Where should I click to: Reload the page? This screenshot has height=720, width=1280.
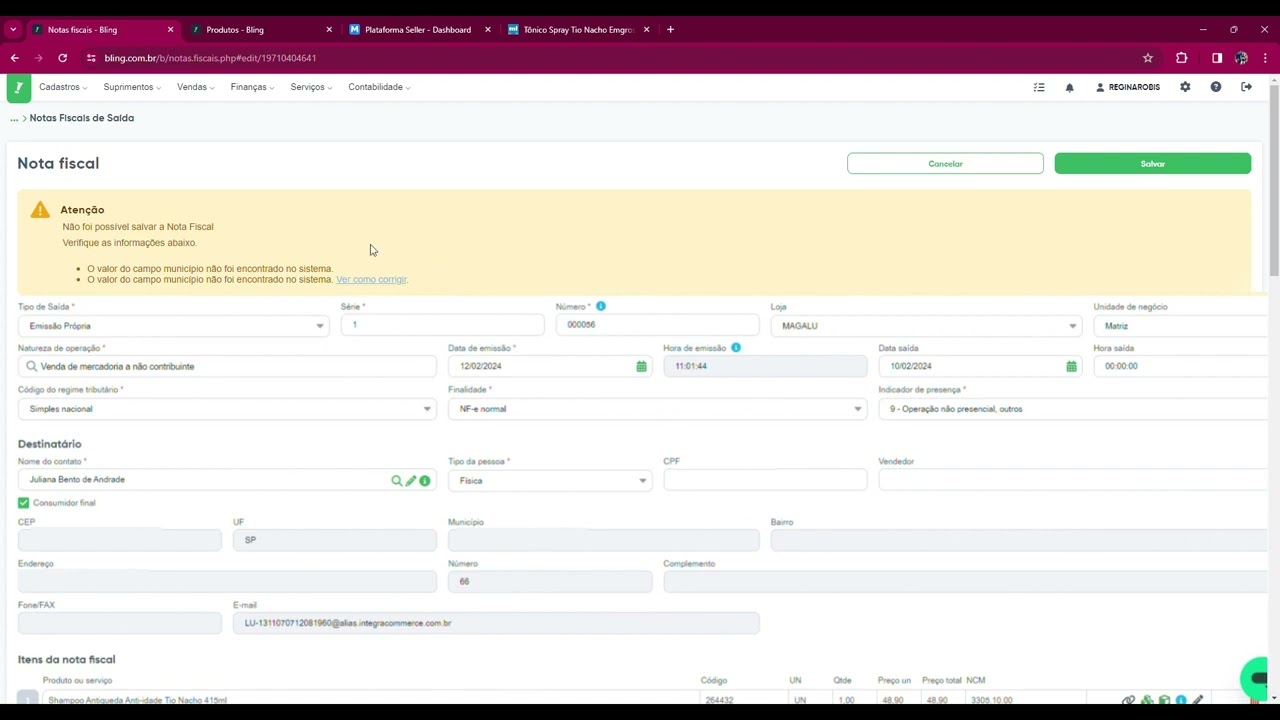62,58
